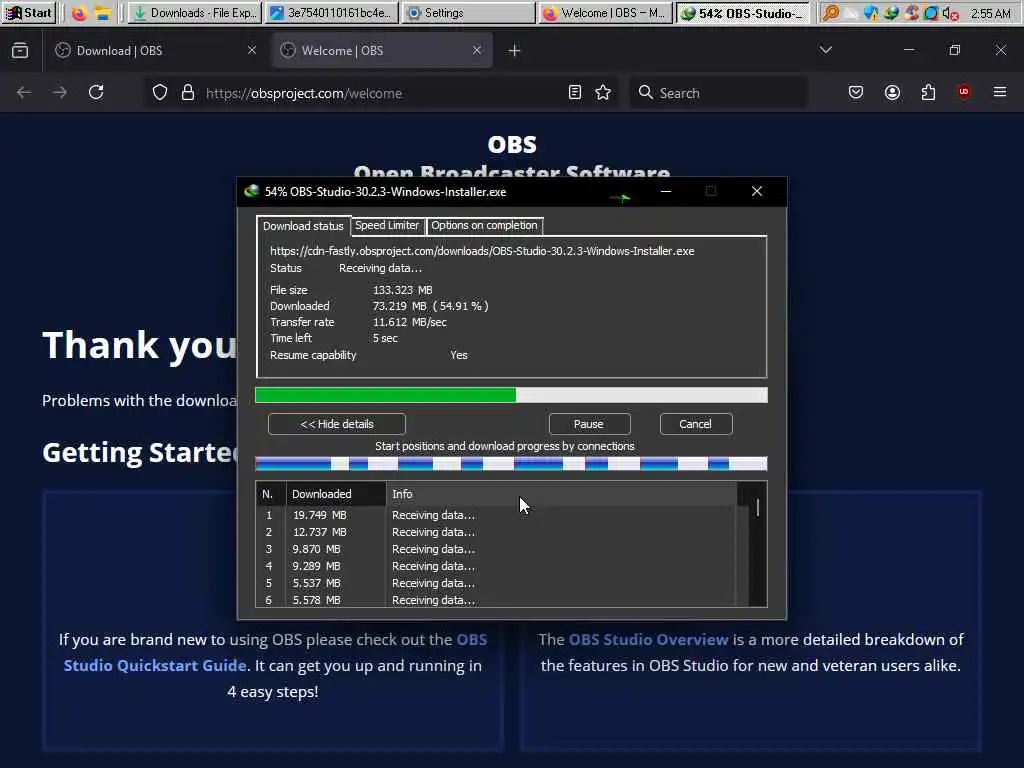Click the download dialog title bar icon

pos(251,191)
